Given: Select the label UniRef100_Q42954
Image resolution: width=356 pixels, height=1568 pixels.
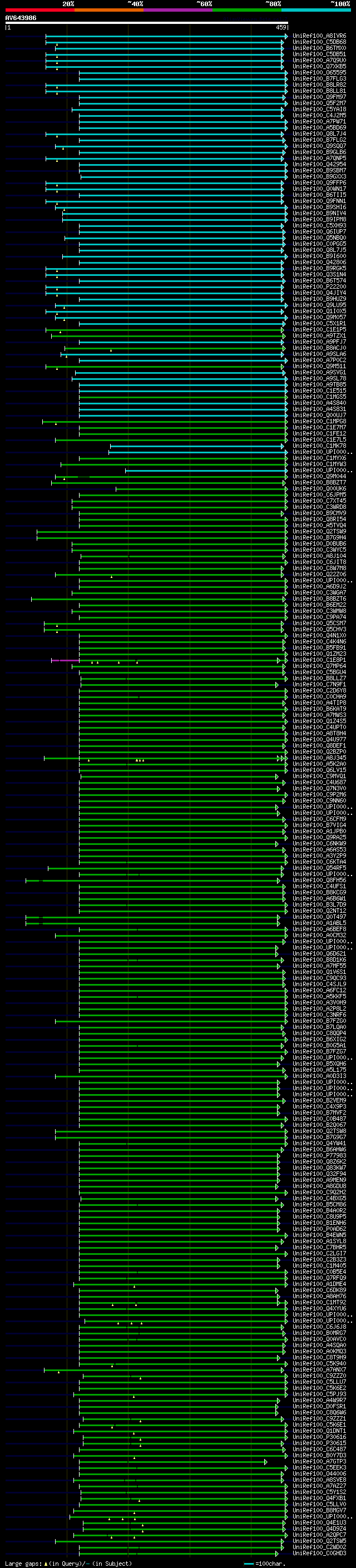Looking at the screenshot, I should point(319,164).
